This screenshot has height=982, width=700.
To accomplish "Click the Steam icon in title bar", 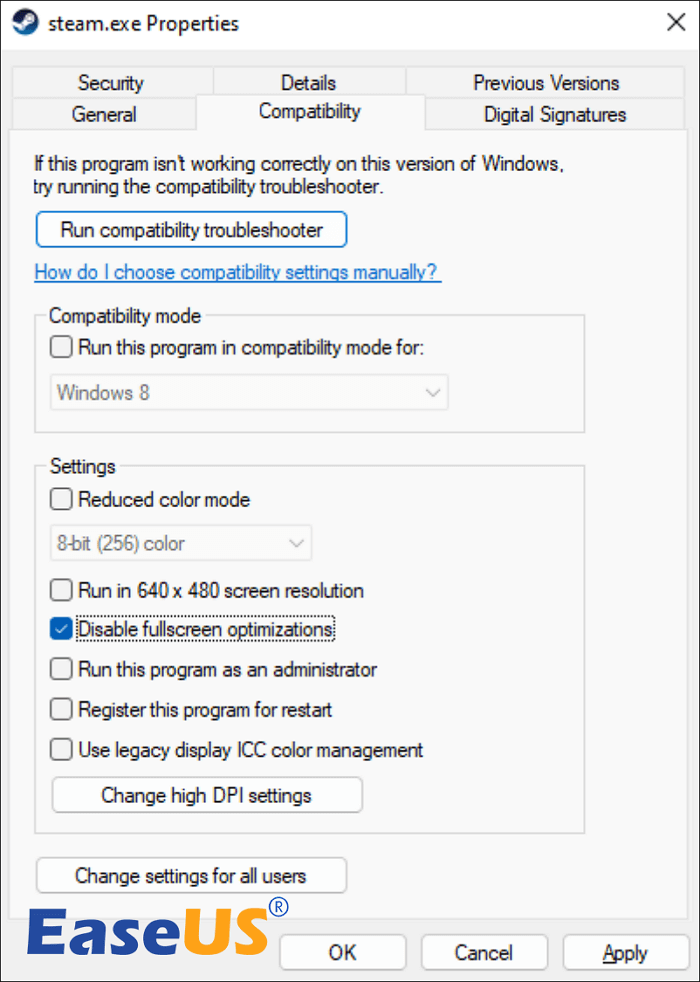I will (x=27, y=23).
